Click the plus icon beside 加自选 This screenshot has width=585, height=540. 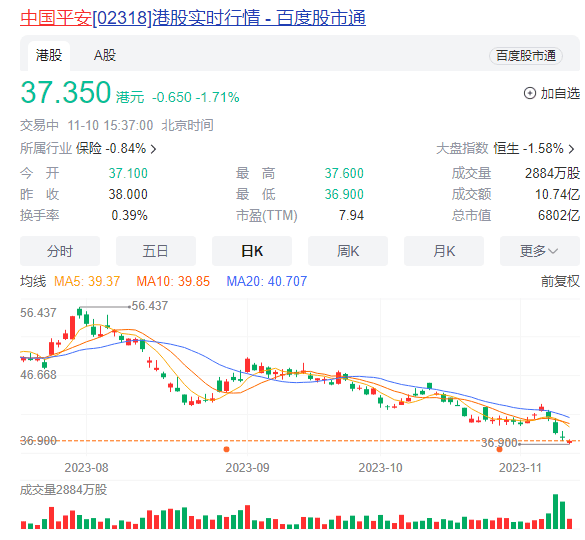(530, 93)
